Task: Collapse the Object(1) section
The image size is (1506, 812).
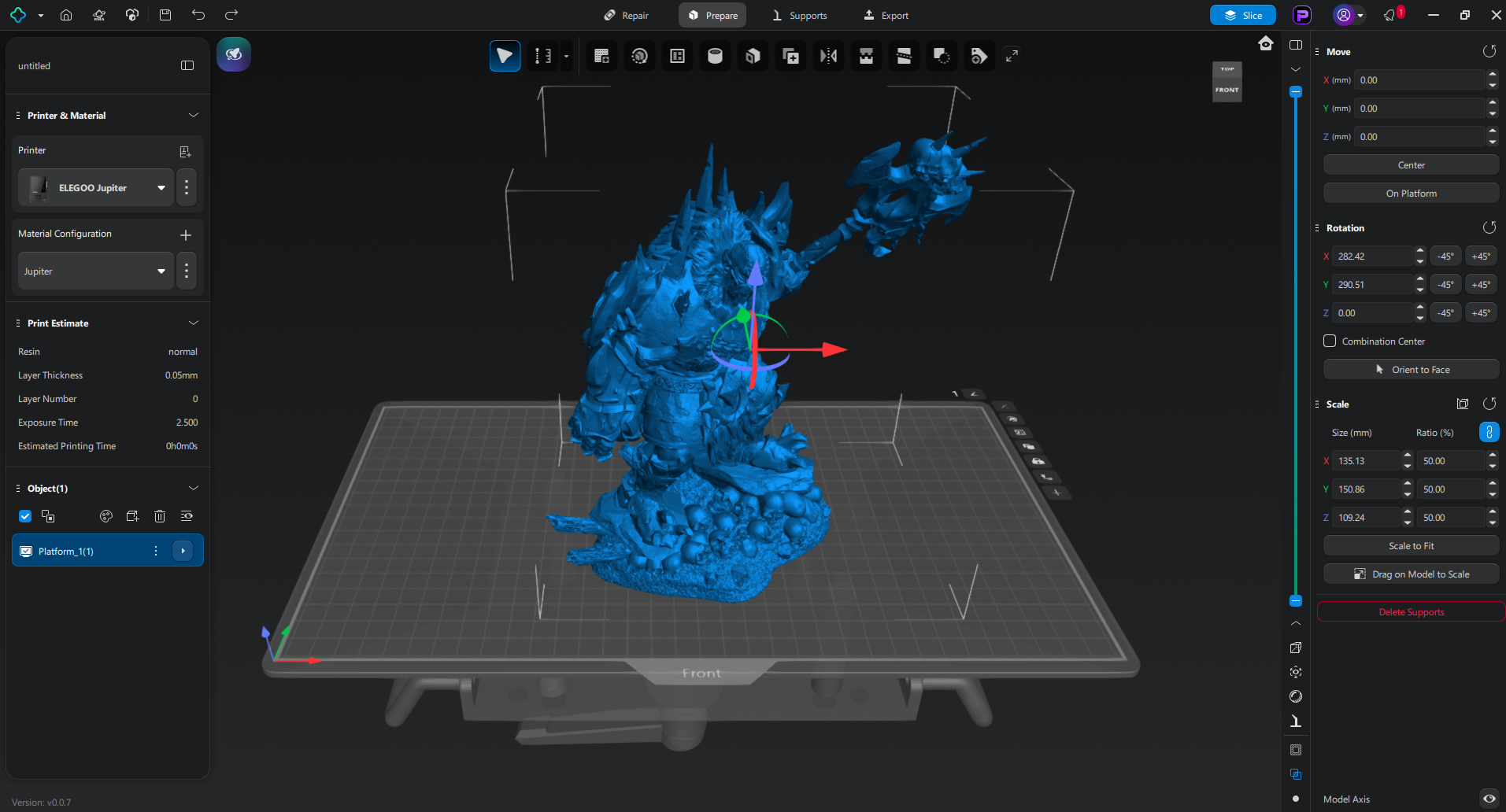Action: [x=193, y=488]
